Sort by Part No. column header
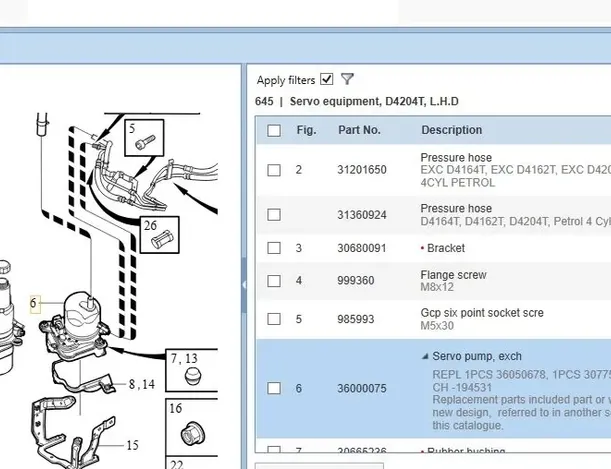 359,130
